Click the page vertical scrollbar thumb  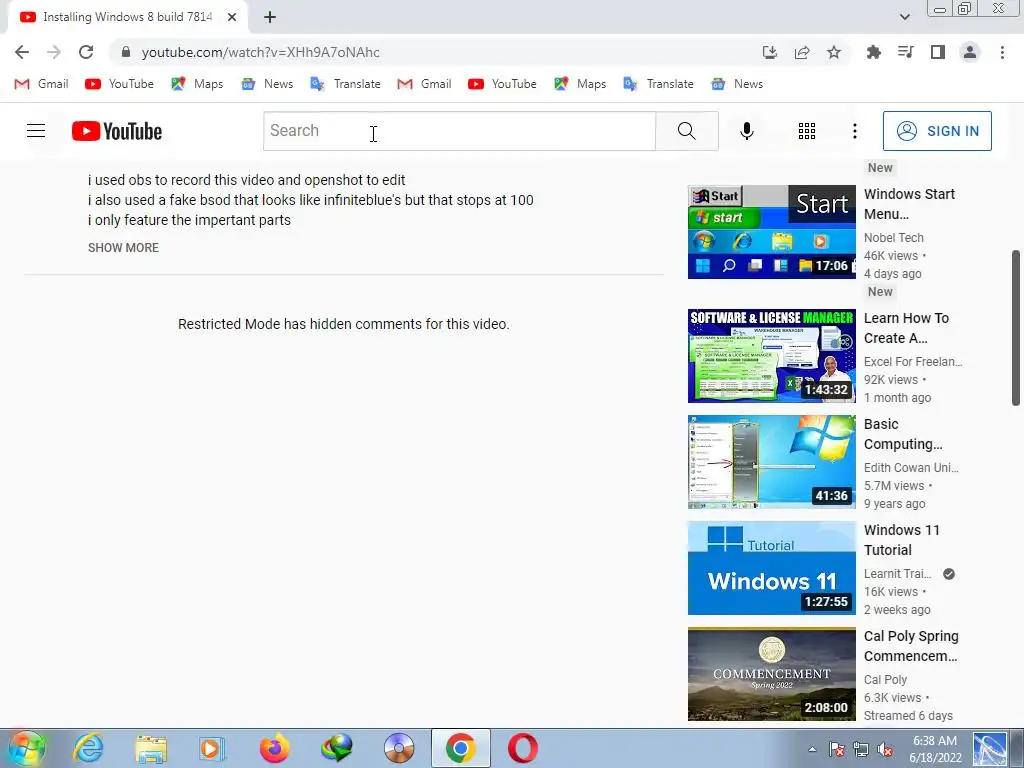point(1016,328)
